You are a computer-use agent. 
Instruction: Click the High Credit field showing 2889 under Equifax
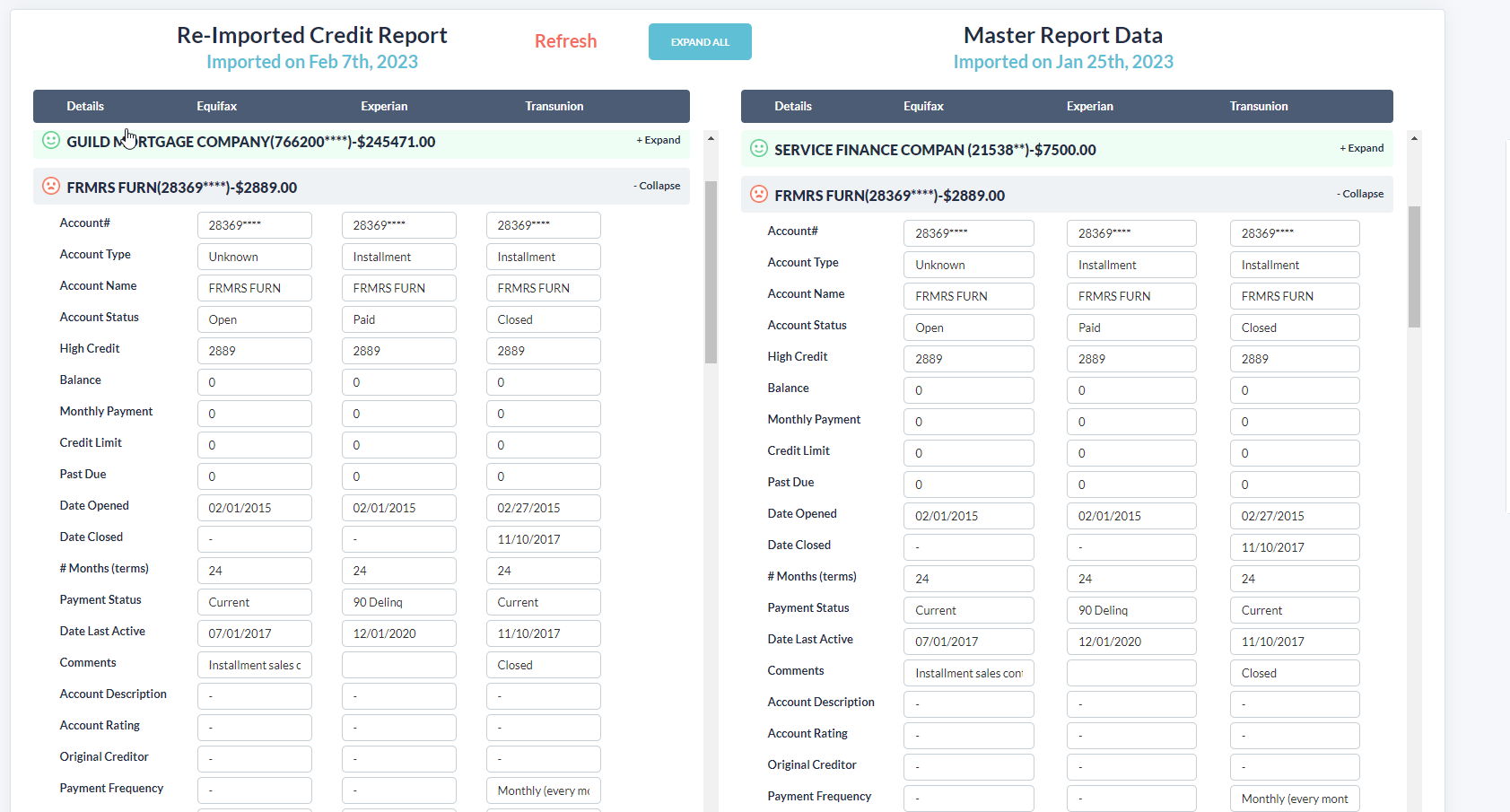(x=254, y=350)
